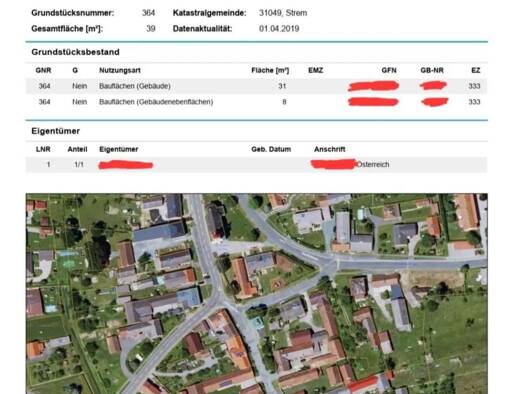Click the Fläche [m²] column header
Screen dimensions: 525x394
[x=270, y=70]
